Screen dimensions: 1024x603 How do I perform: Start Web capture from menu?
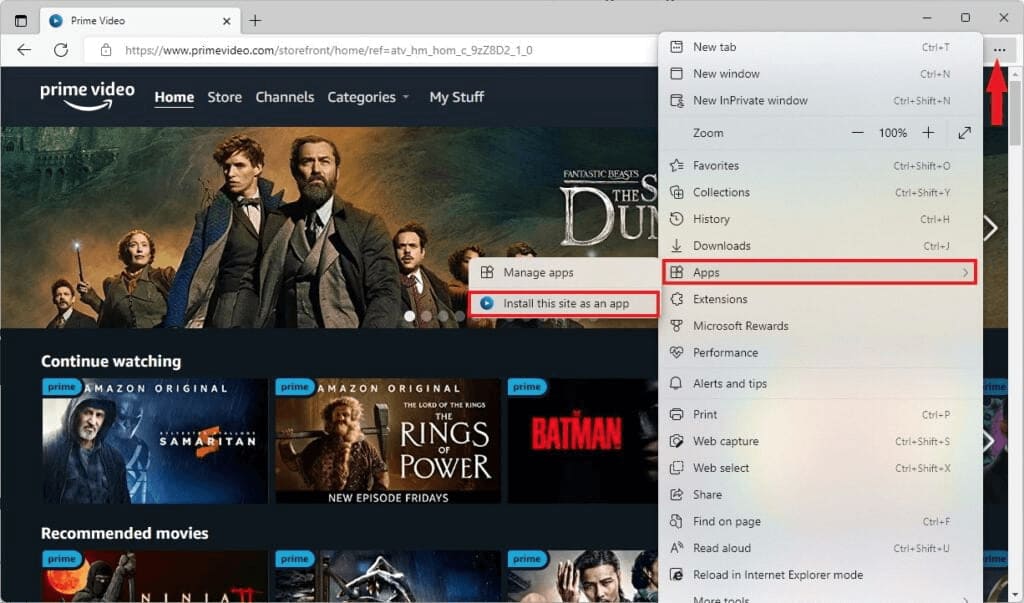pyautogui.click(x=820, y=442)
